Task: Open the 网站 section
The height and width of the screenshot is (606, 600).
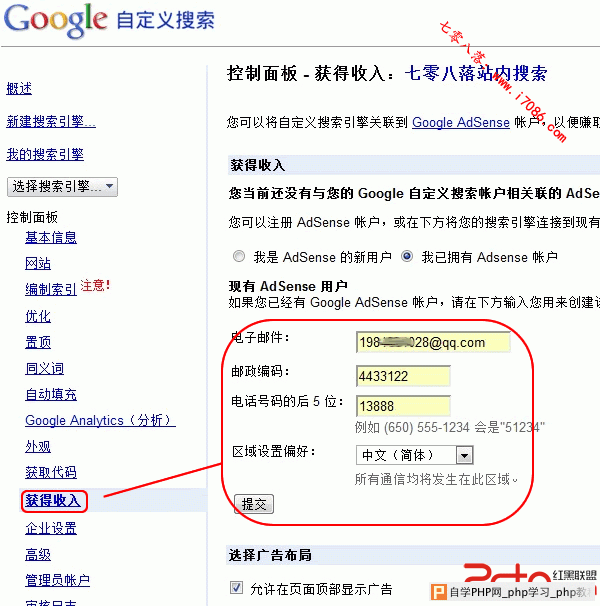Action: pos(38,263)
